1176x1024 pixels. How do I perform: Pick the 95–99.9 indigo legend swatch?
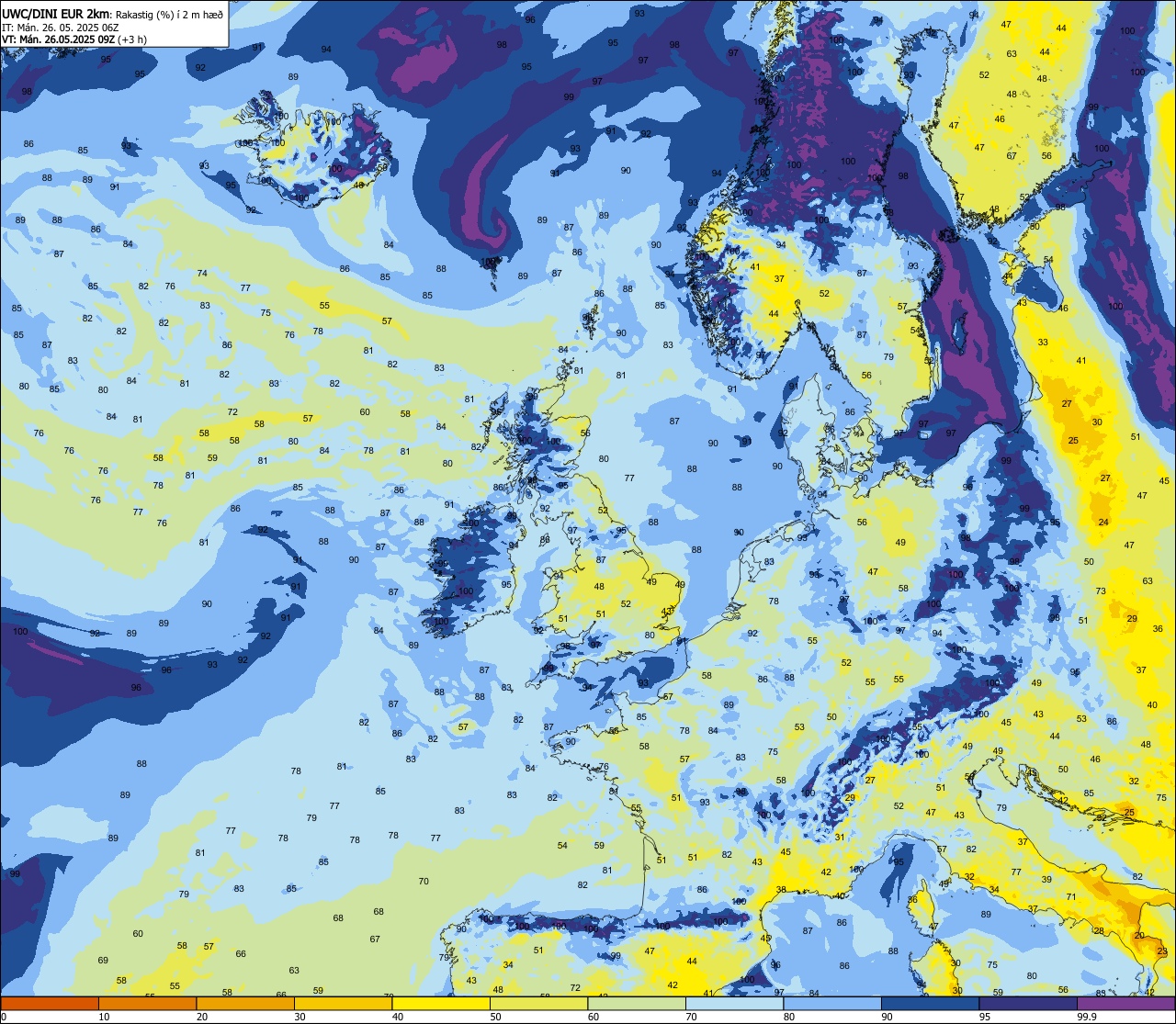pyautogui.click(x=1028, y=1004)
